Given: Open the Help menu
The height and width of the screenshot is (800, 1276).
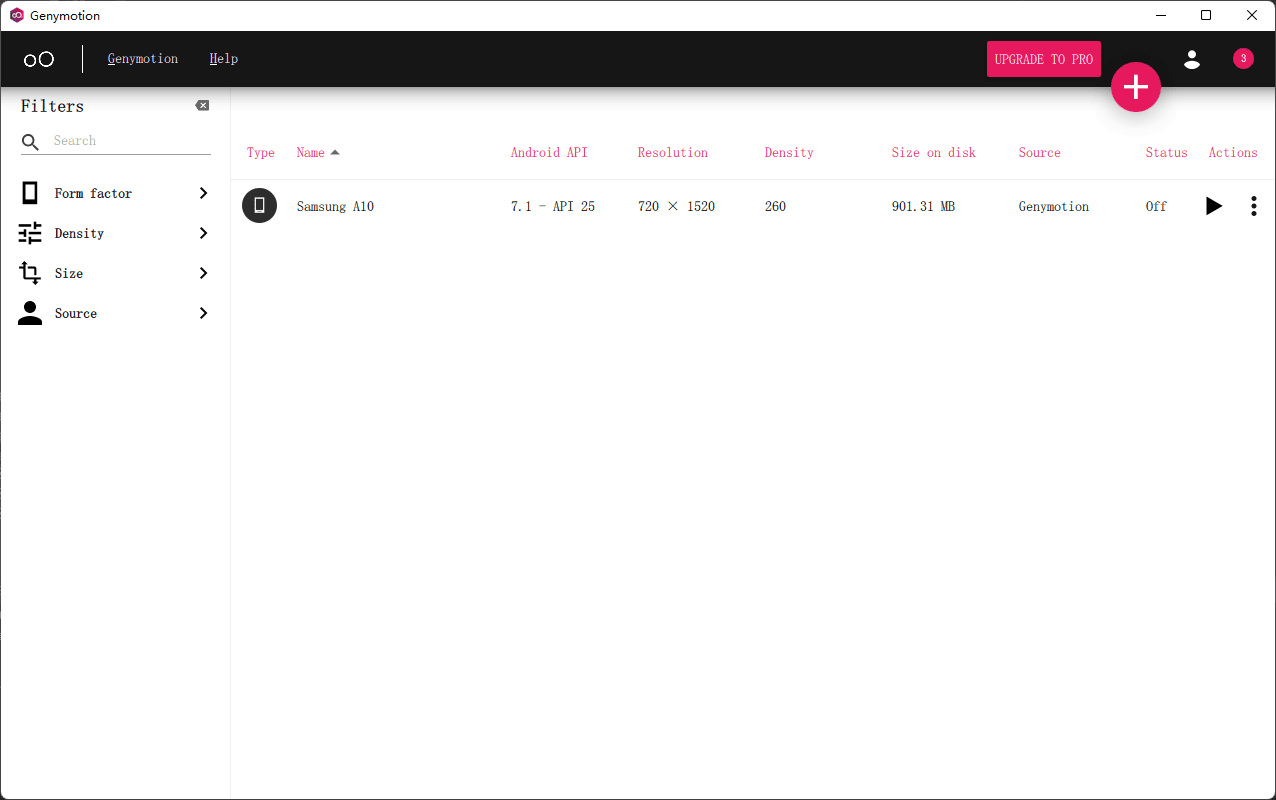Looking at the screenshot, I should click(x=223, y=59).
